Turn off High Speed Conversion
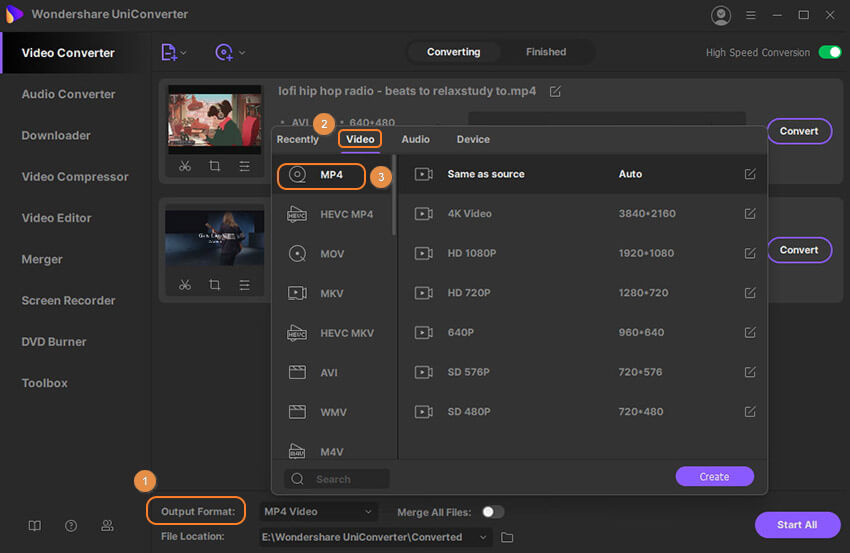850x553 pixels. pos(829,52)
